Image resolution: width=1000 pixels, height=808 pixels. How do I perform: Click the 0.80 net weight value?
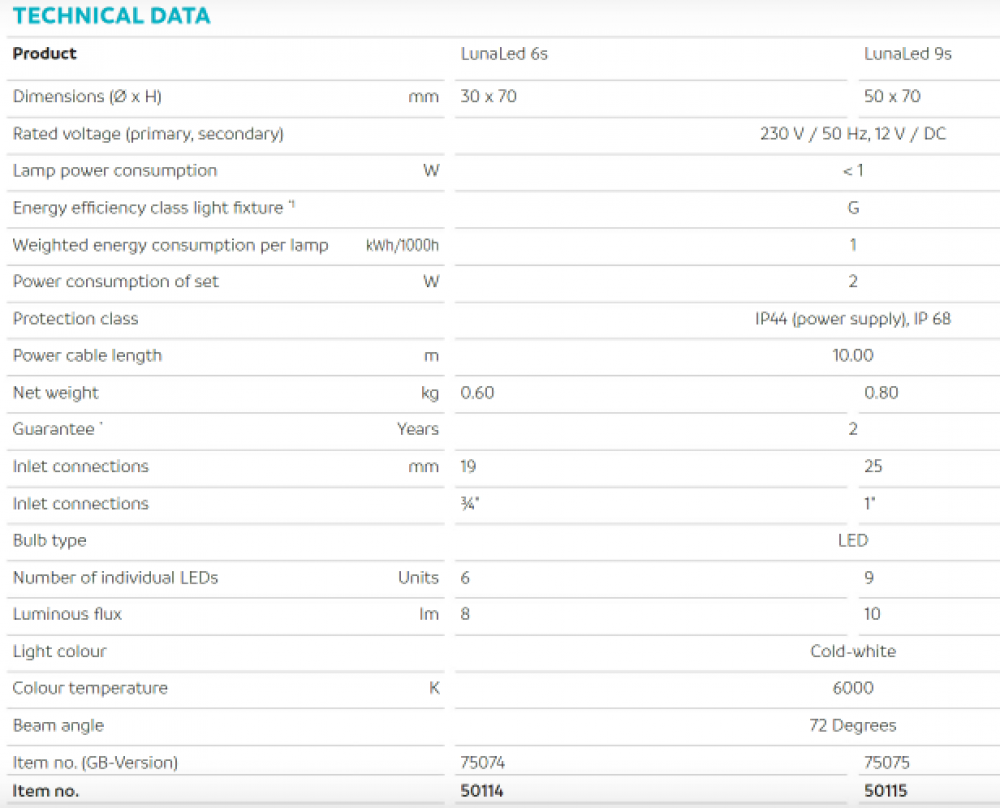pos(881,392)
